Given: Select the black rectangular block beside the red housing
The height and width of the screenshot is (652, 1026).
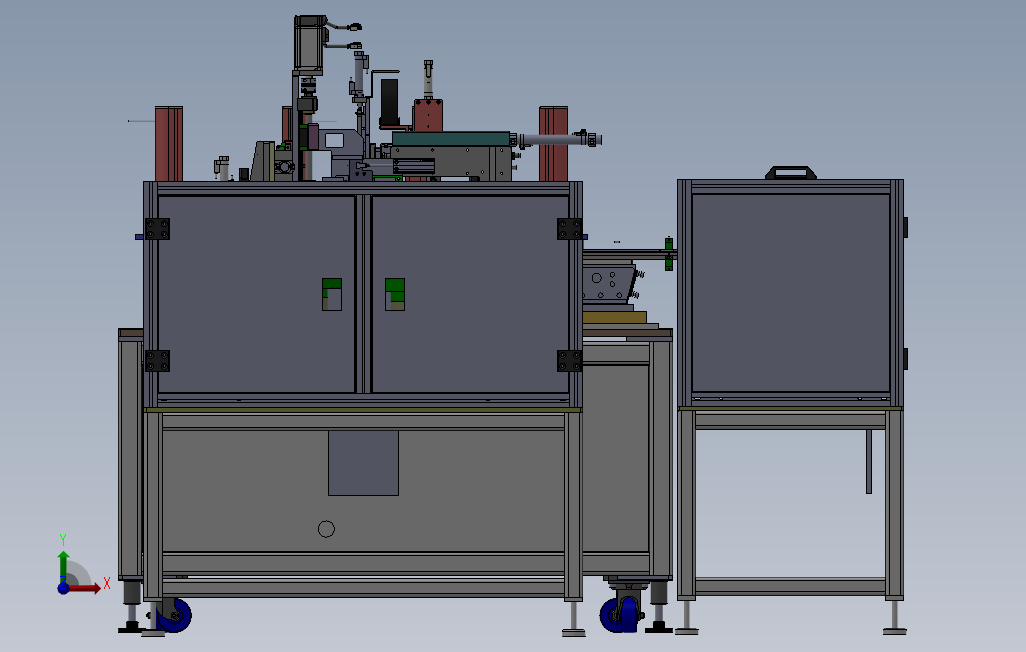Looking at the screenshot, I should [x=389, y=102].
